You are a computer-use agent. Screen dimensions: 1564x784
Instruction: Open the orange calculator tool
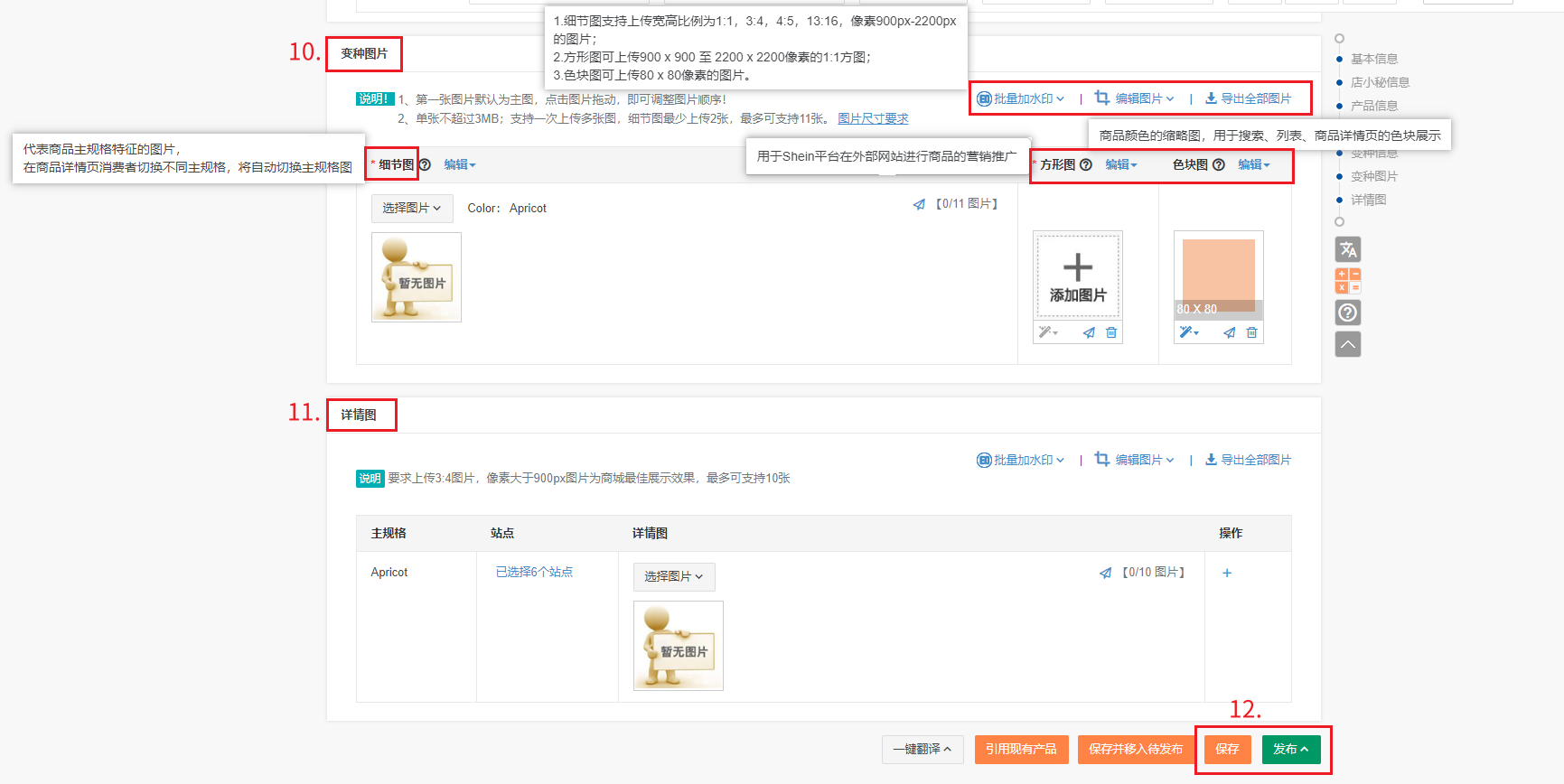[1347, 281]
